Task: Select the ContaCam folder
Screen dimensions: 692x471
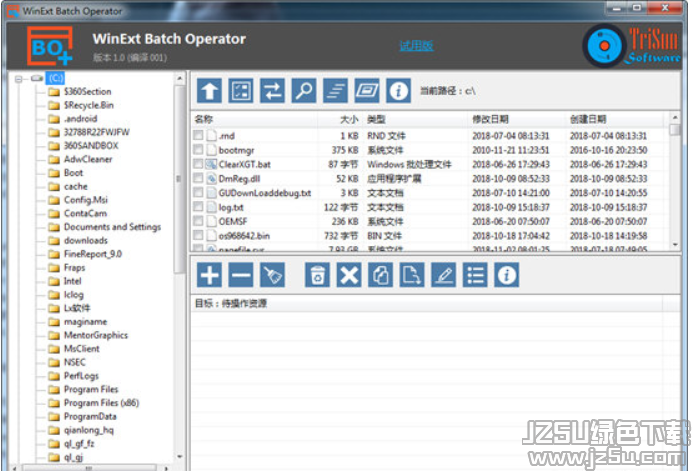Action: point(85,213)
